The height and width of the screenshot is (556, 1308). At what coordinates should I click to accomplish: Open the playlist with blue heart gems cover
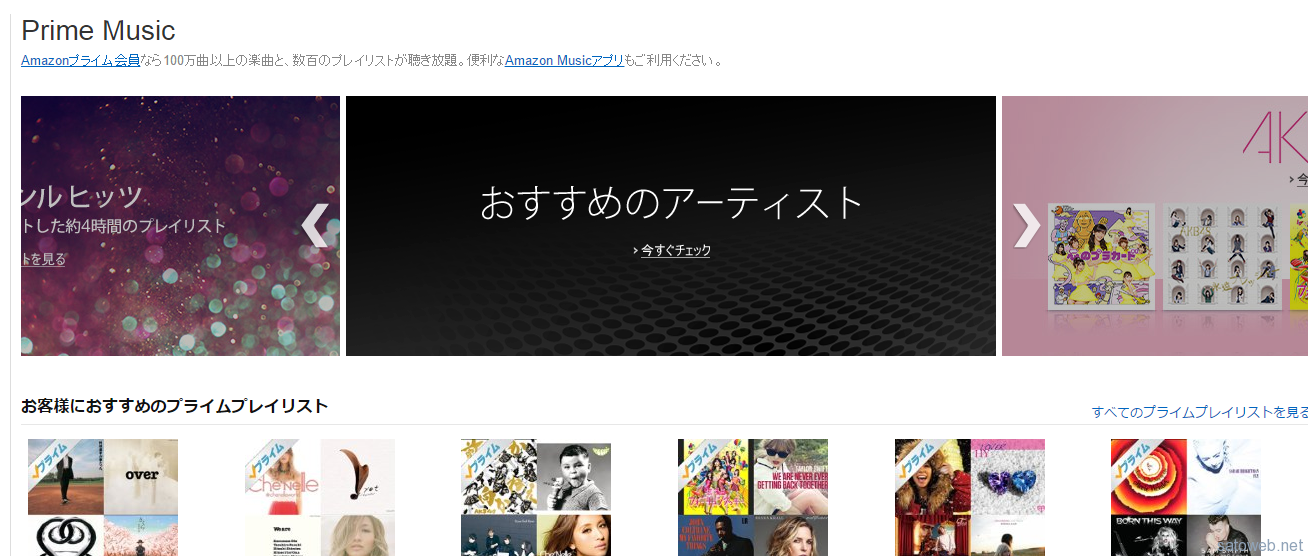point(970,497)
